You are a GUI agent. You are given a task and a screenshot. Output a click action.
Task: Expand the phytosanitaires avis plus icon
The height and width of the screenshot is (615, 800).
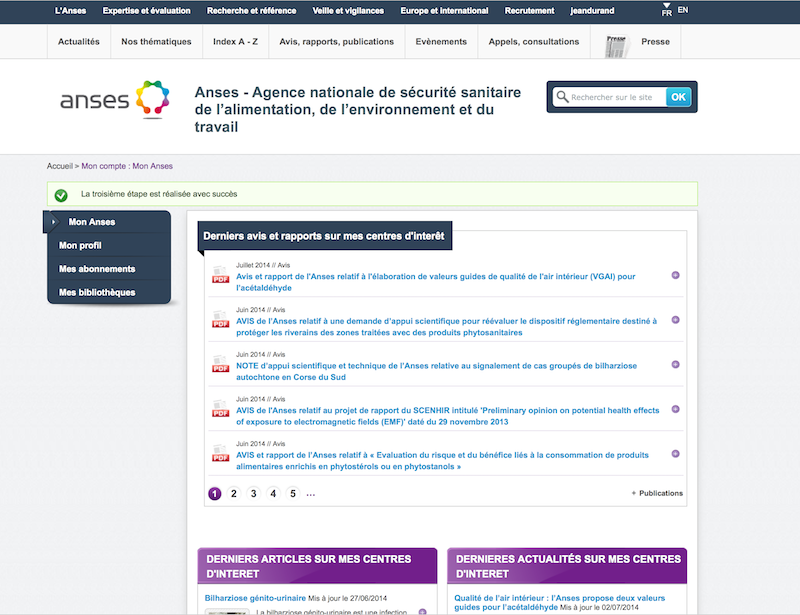coord(675,320)
